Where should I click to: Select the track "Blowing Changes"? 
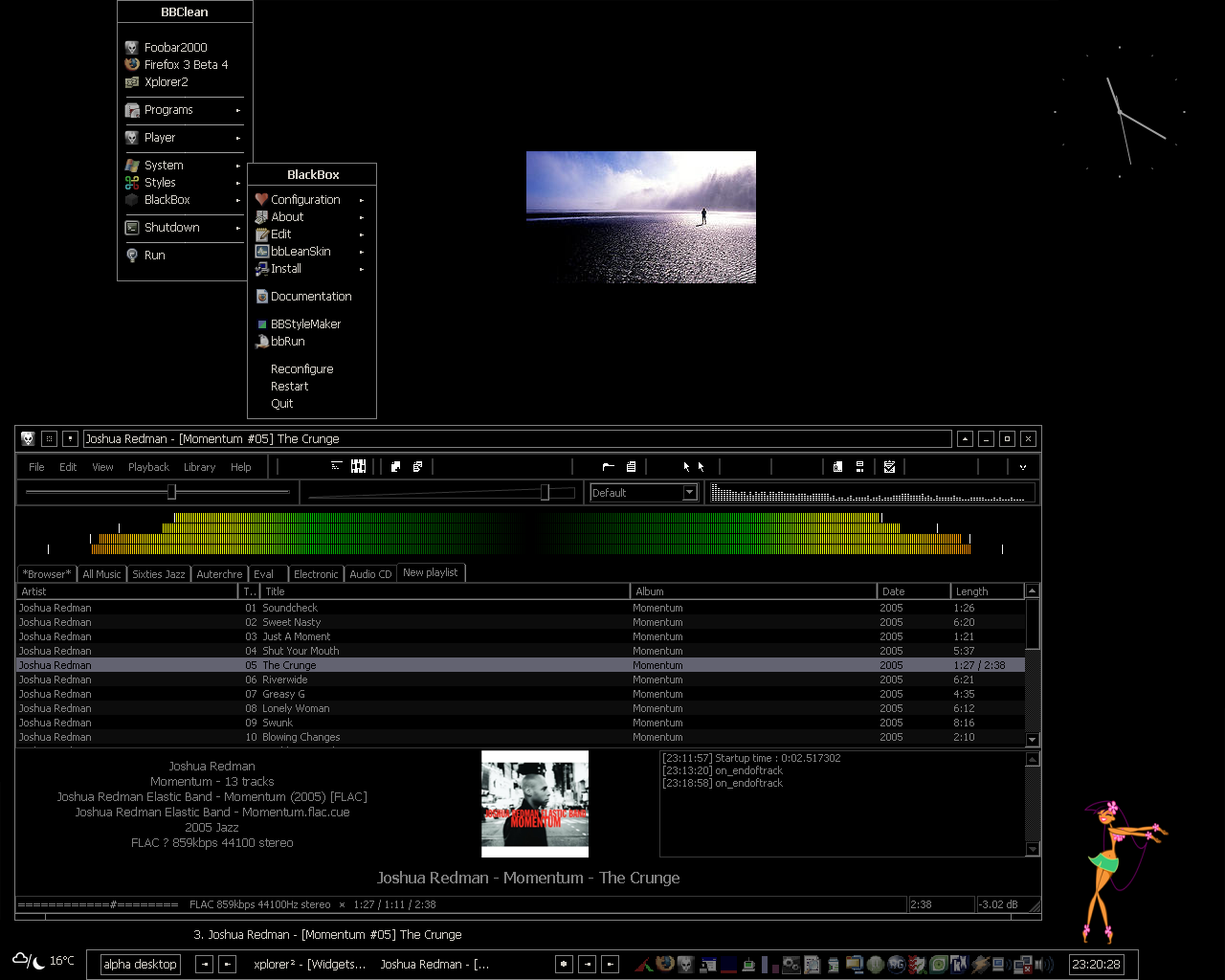coord(521,737)
